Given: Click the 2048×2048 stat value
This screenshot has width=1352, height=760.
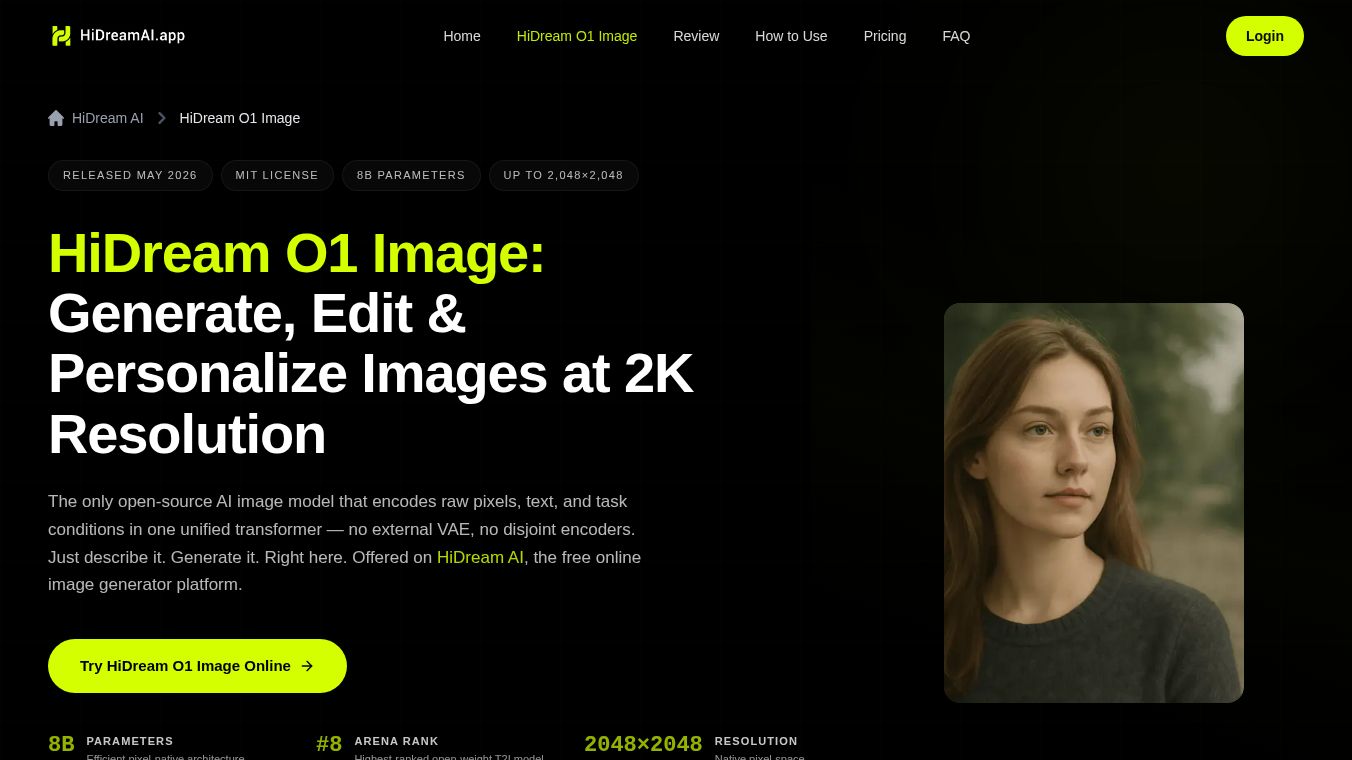Looking at the screenshot, I should click(643, 744).
